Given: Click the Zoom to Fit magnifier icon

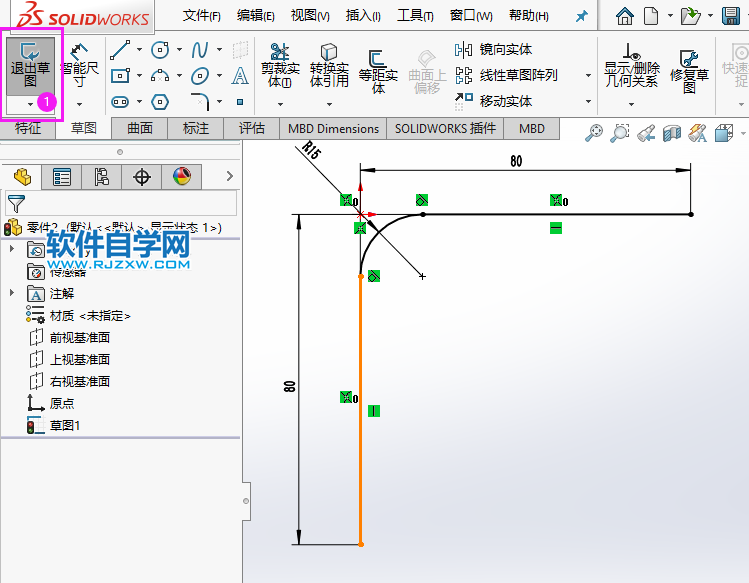Looking at the screenshot, I should click(594, 133).
